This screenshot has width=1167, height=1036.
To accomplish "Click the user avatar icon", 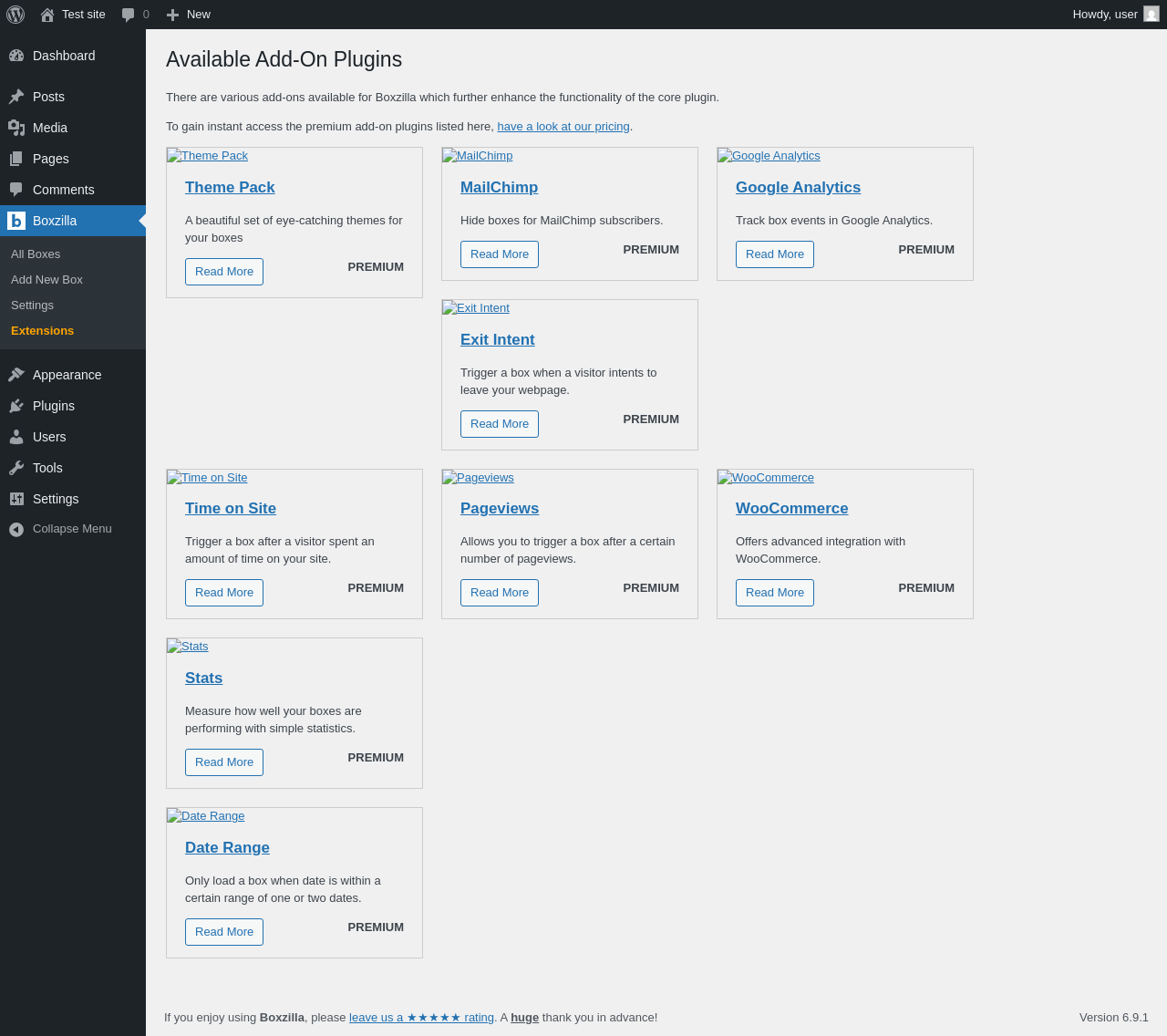I will click(x=1152, y=15).
